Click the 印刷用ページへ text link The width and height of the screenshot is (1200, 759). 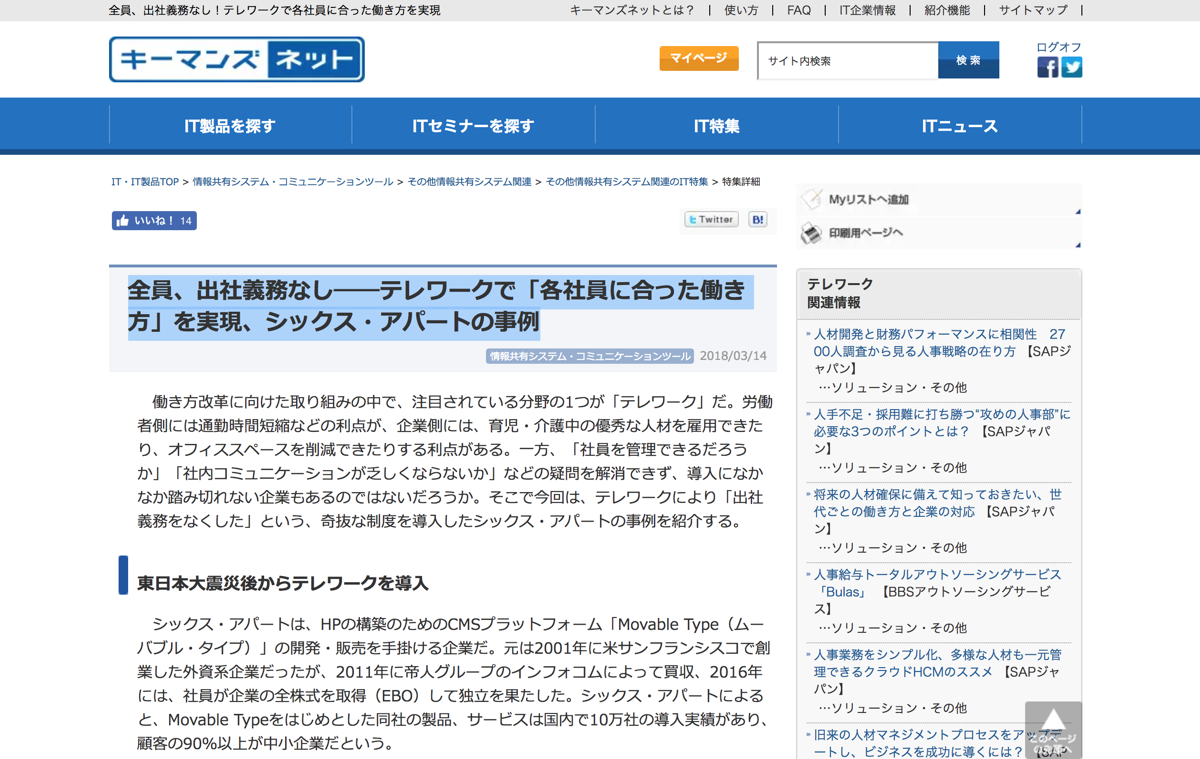tap(866, 233)
